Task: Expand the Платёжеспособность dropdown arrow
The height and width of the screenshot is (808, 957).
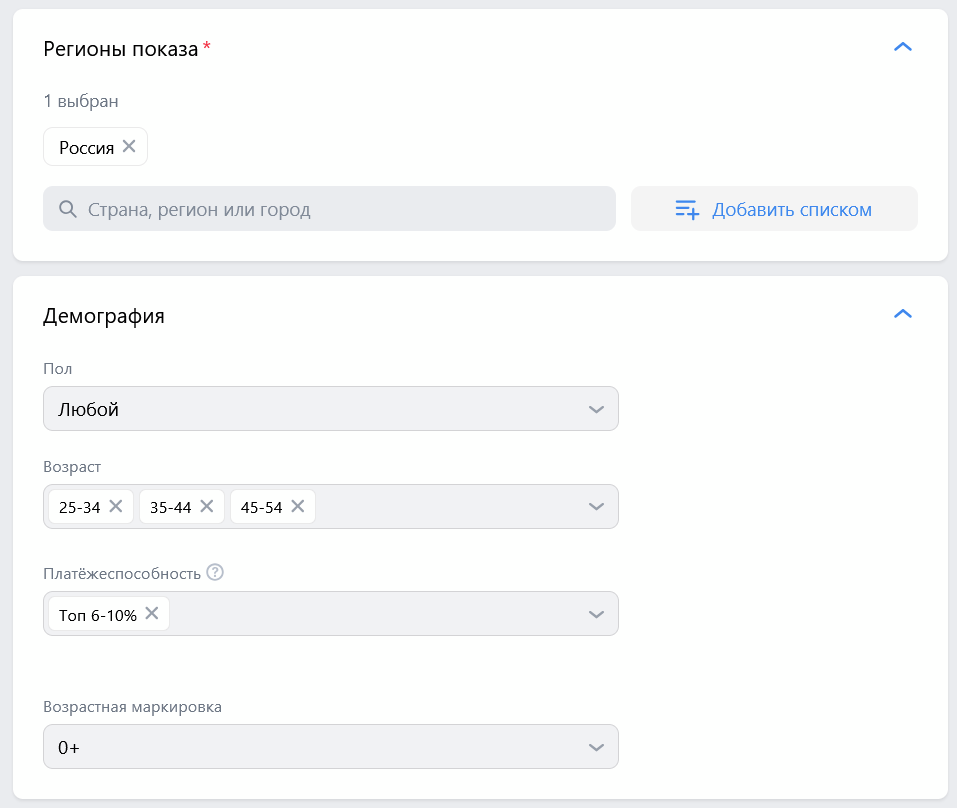Action: click(596, 614)
